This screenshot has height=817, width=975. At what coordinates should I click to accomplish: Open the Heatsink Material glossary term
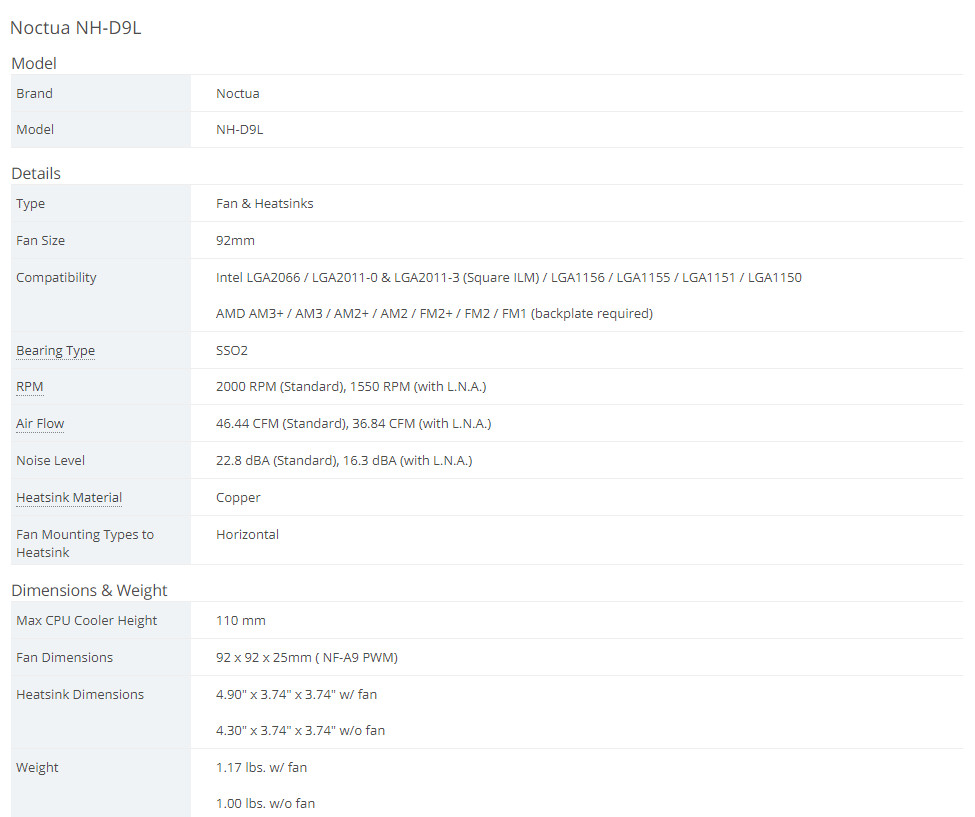coord(69,497)
